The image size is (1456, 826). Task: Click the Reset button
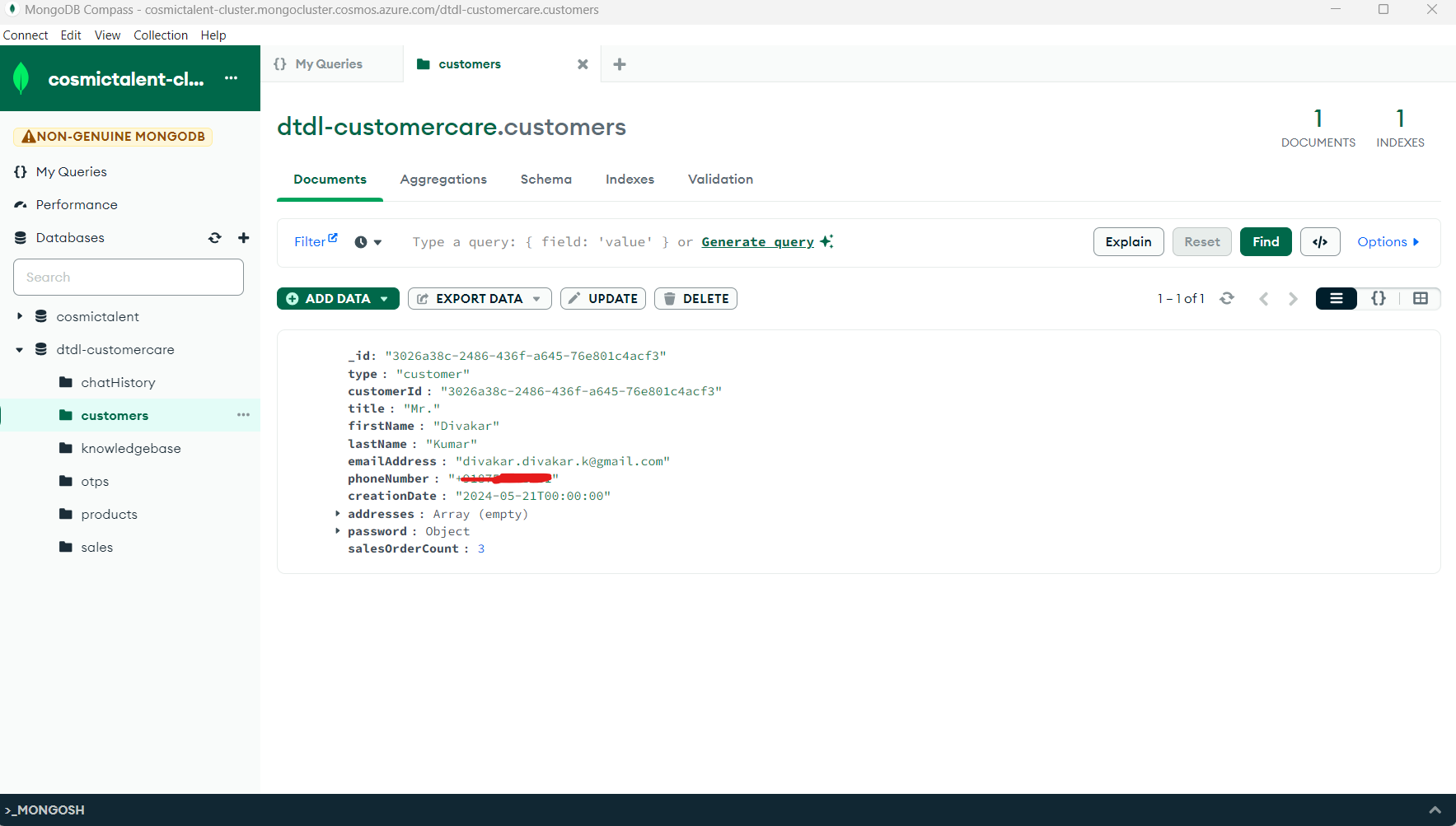[x=1202, y=242]
